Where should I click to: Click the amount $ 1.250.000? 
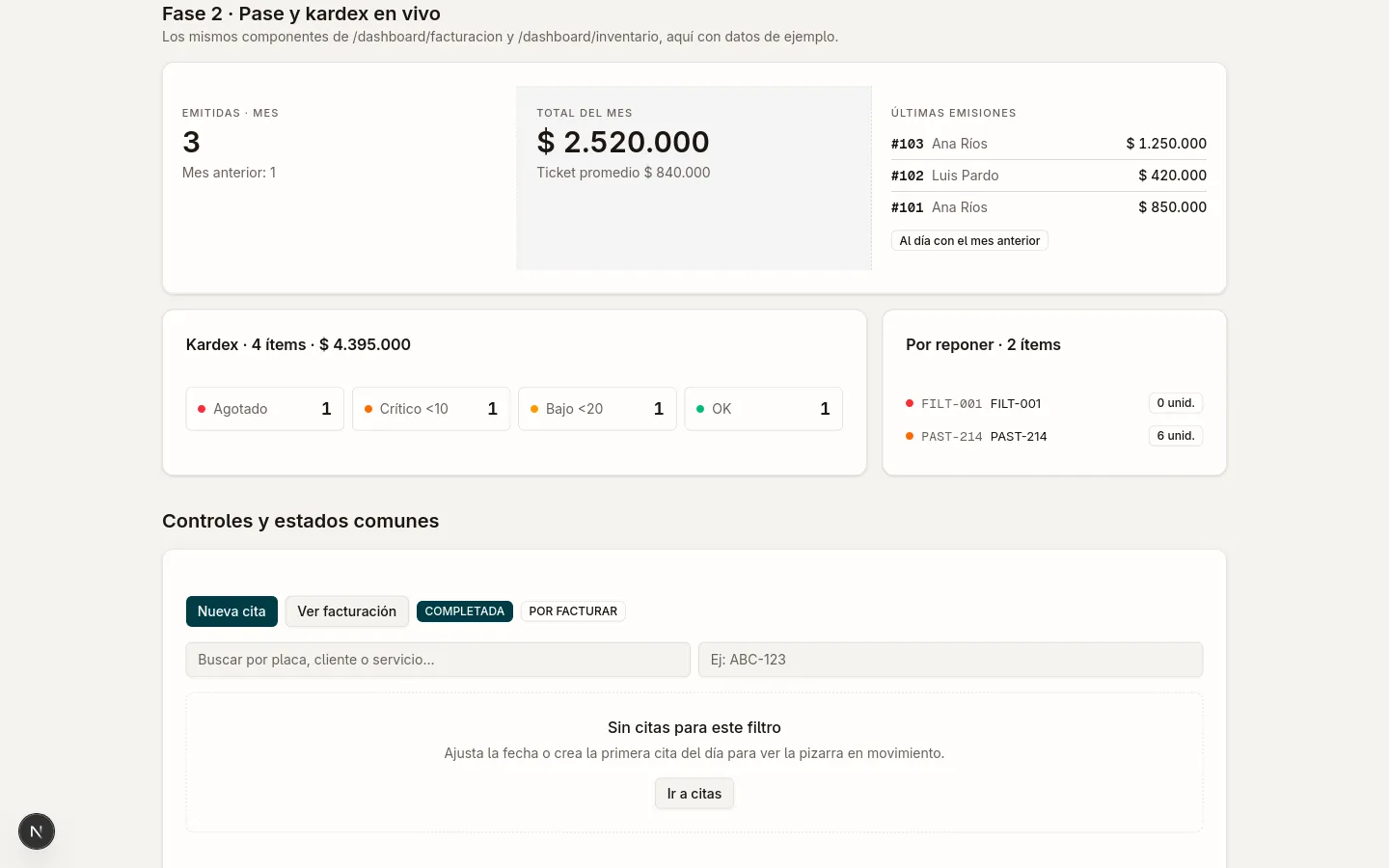pos(1166,144)
